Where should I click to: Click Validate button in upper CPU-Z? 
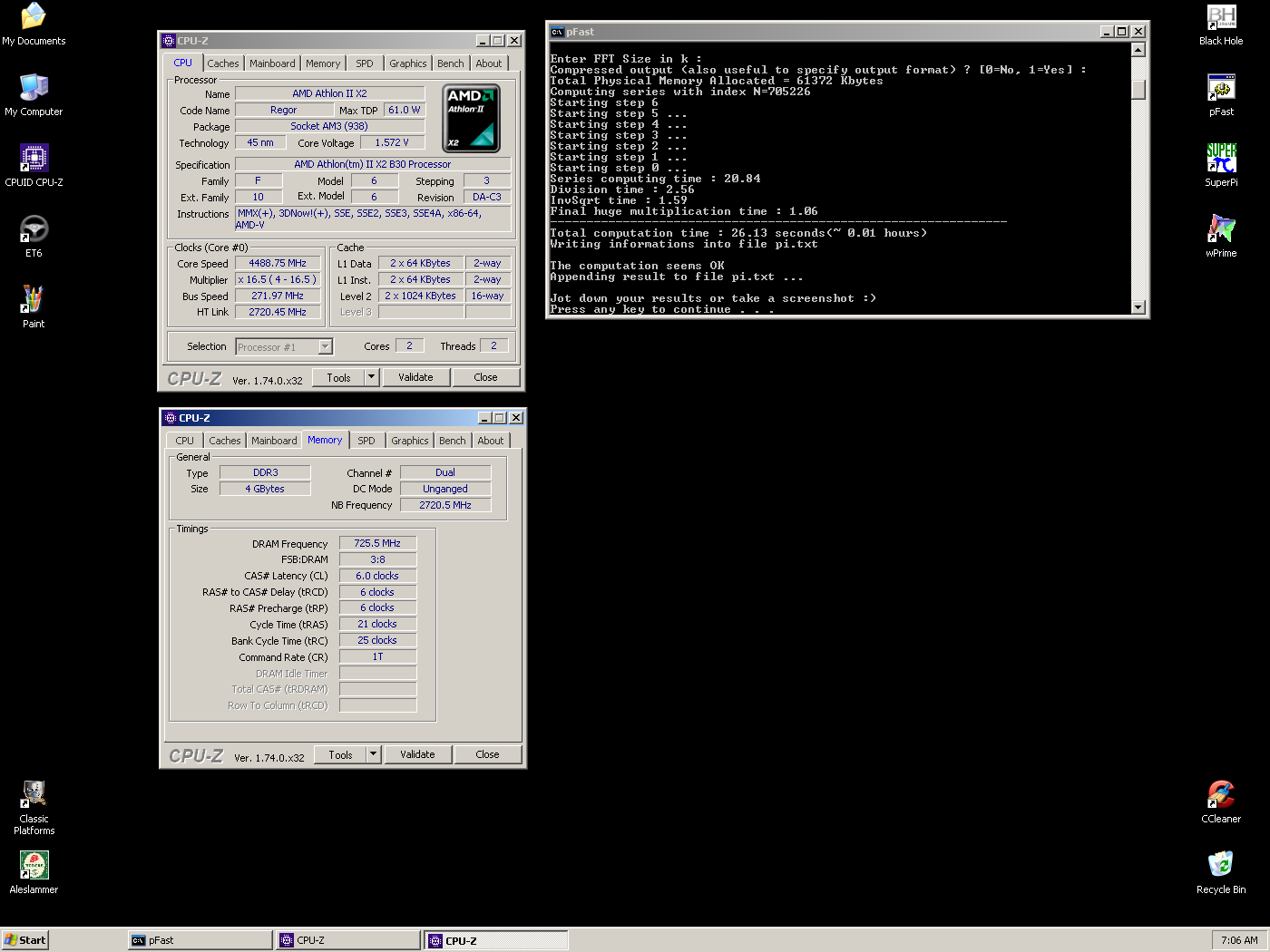[x=415, y=377]
